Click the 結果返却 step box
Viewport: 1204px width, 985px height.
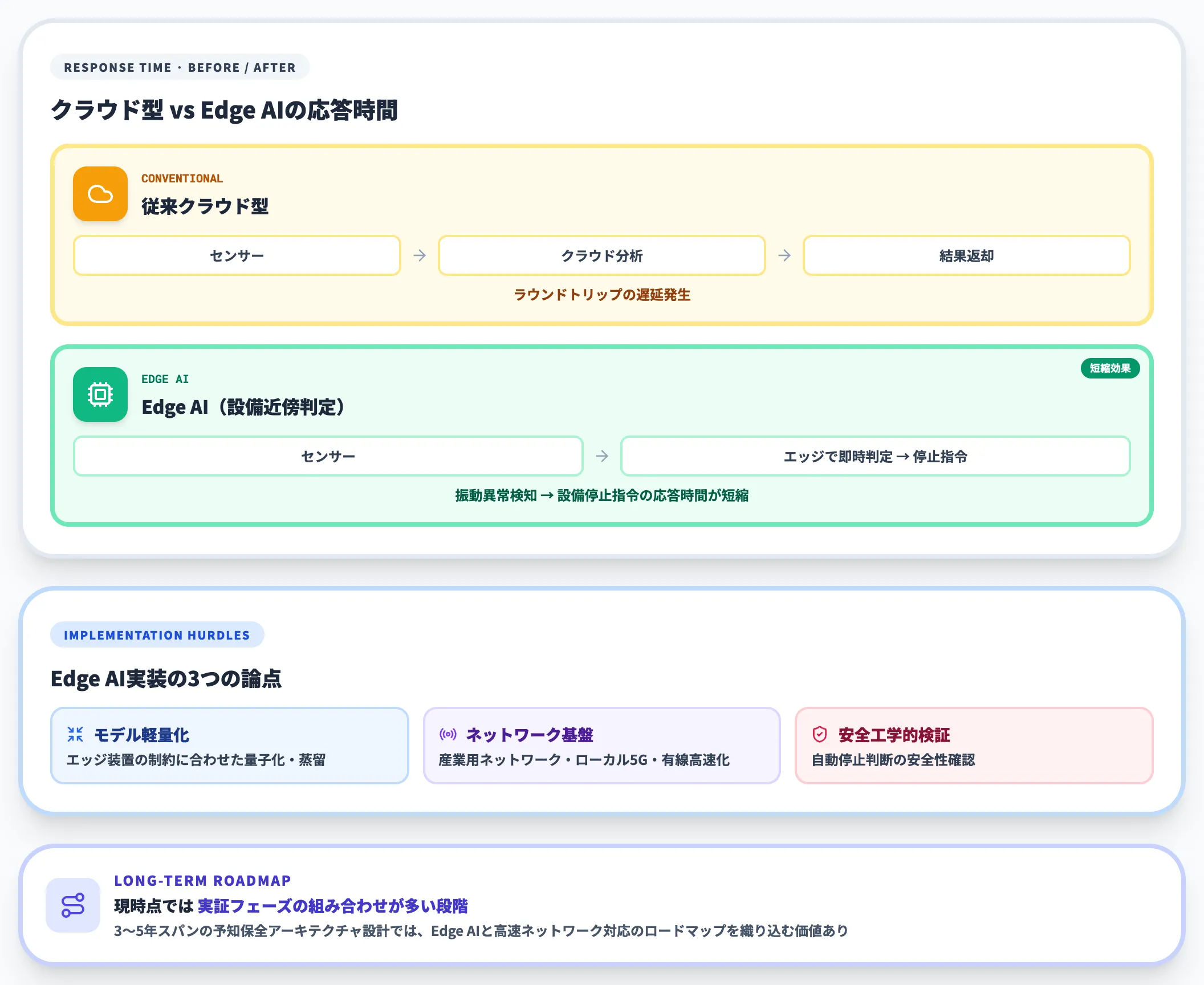point(967,255)
